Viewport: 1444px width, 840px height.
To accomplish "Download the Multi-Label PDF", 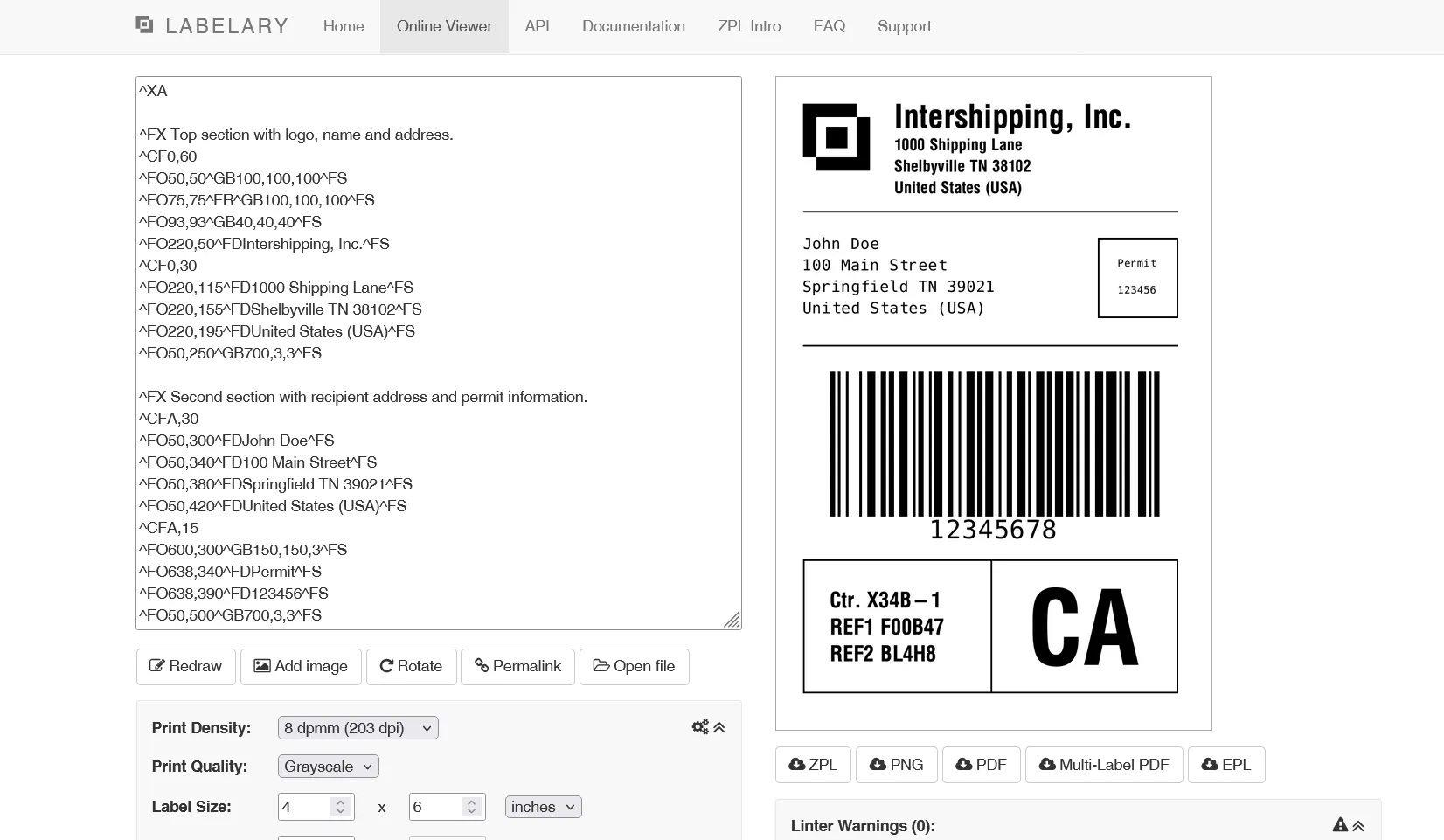I will 1104,765.
